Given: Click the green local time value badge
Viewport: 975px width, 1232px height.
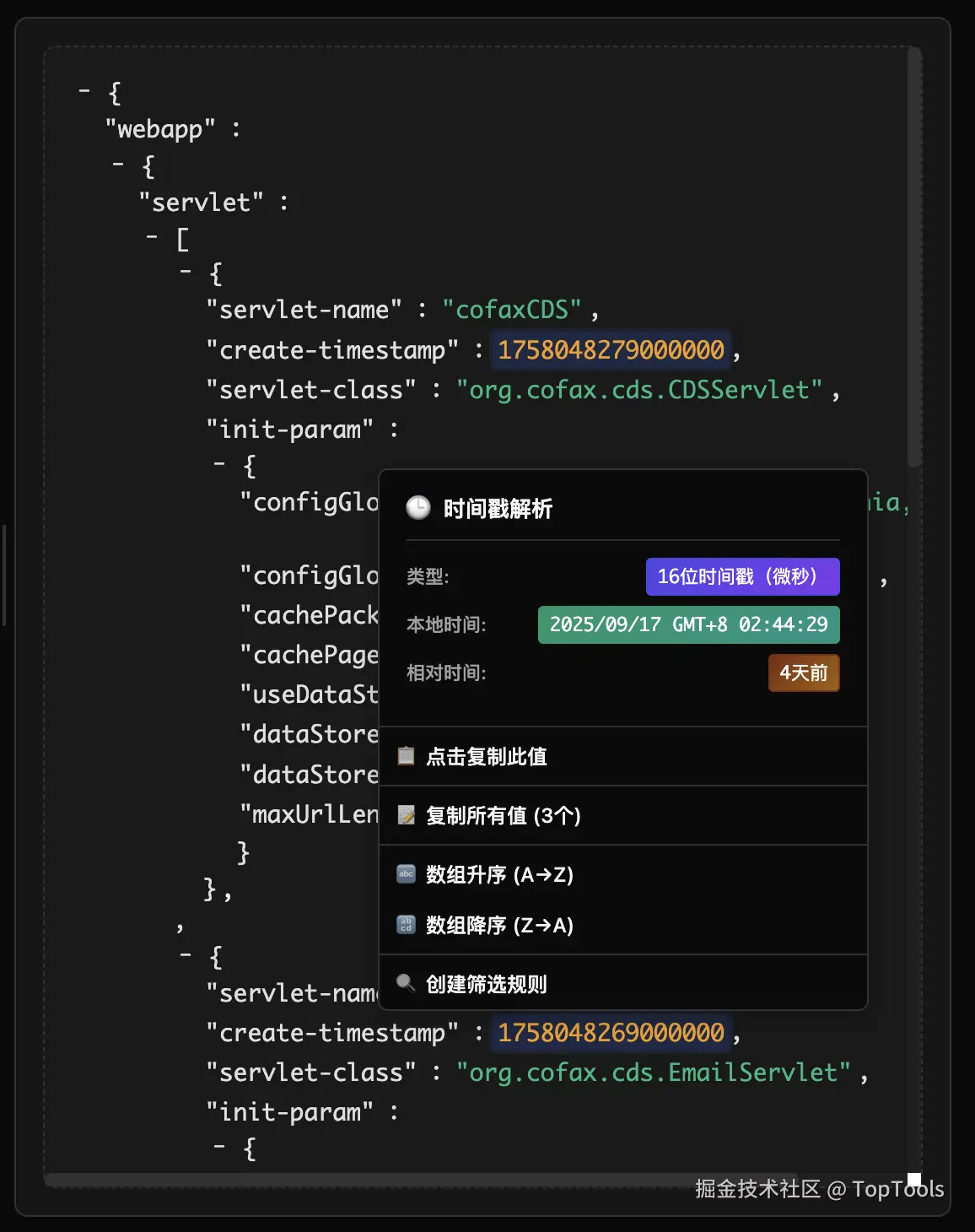Looking at the screenshot, I should [688, 624].
